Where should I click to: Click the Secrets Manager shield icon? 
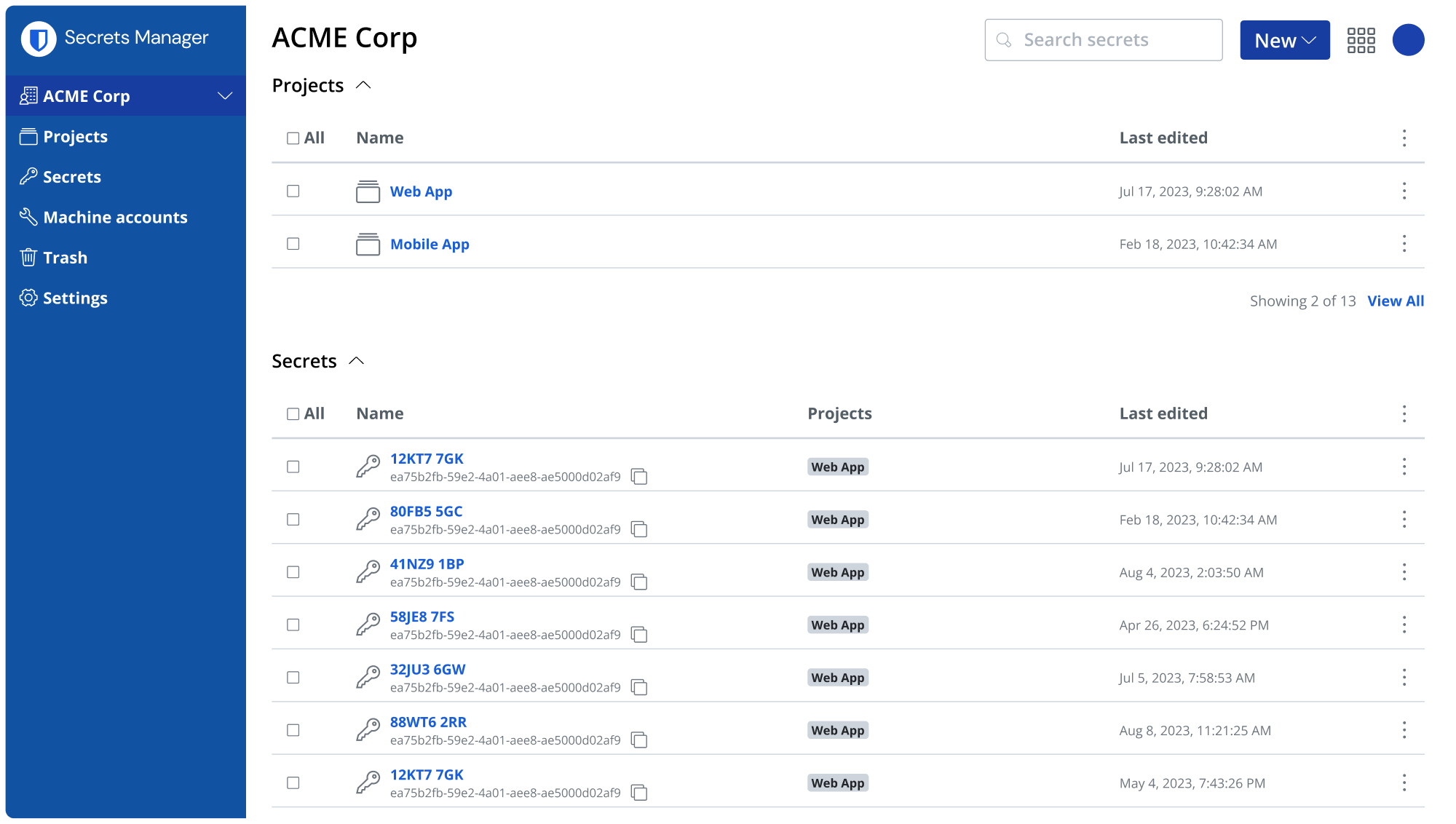coord(39,37)
